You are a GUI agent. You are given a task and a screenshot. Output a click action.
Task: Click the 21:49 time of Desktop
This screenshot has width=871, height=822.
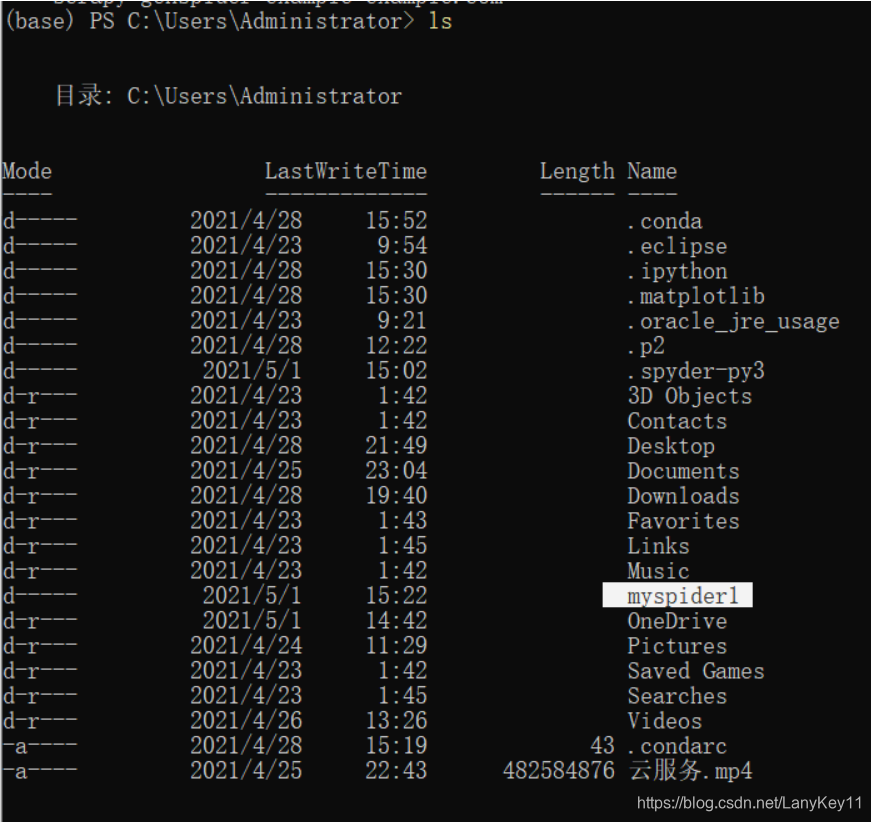[396, 446]
